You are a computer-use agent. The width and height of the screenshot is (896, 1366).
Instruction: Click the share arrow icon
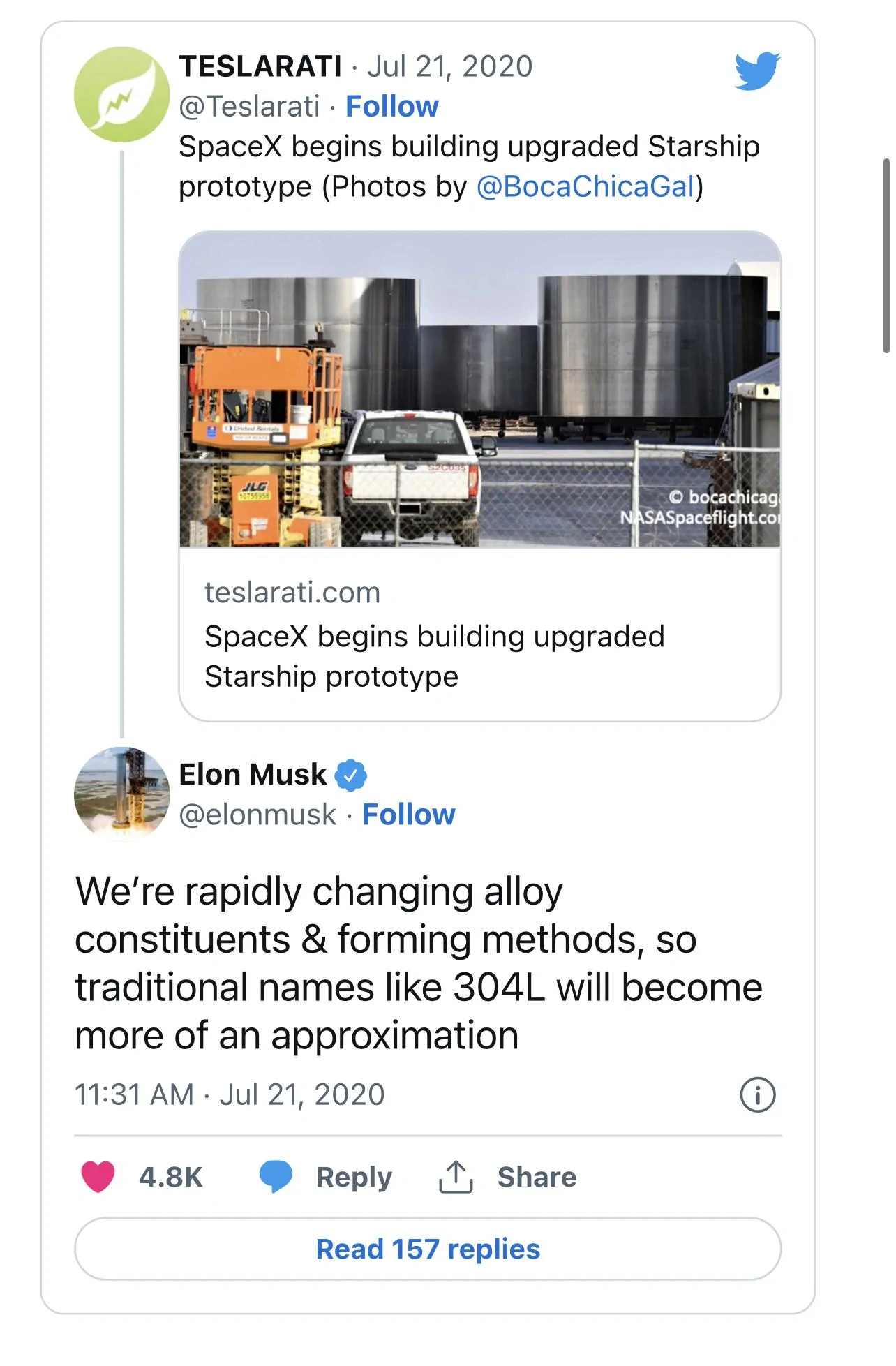(456, 1177)
